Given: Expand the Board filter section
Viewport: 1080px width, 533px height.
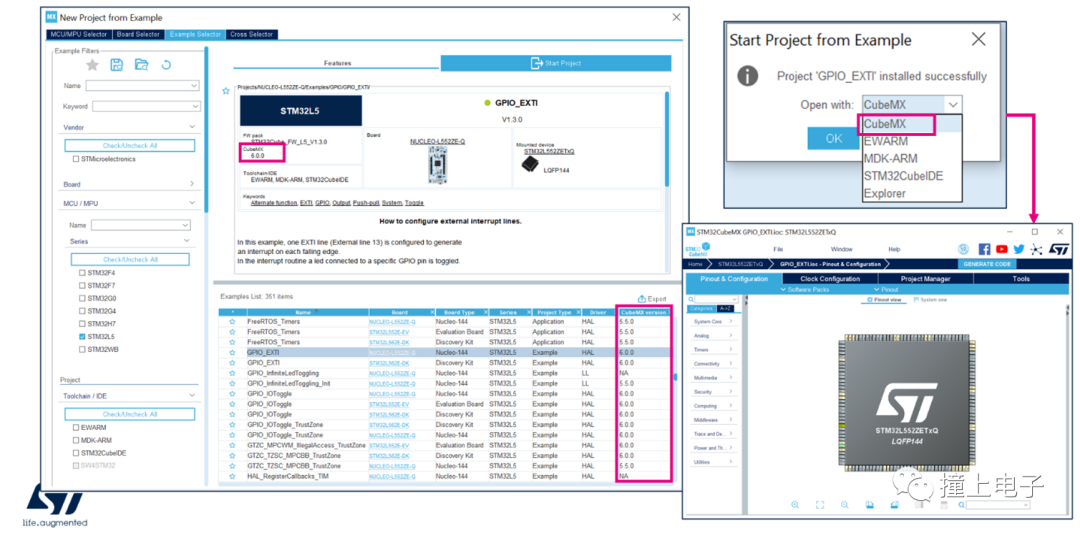Looking at the screenshot, I should (x=191, y=184).
